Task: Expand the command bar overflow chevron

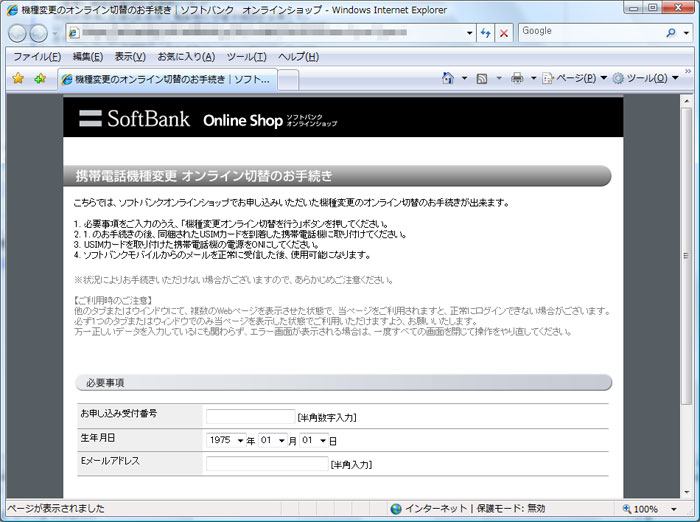Action: [x=688, y=71]
